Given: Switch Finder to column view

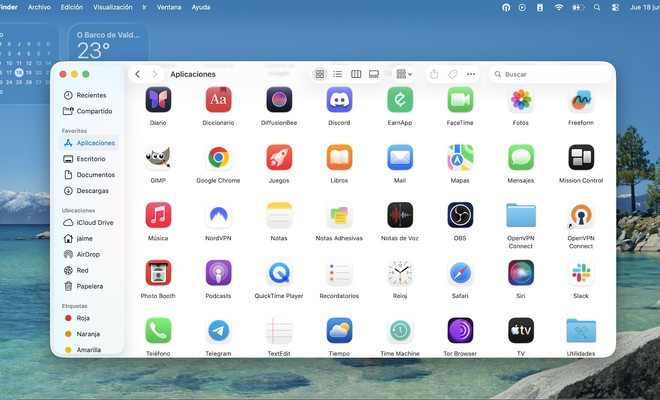Looking at the screenshot, I should (x=356, y=74).
